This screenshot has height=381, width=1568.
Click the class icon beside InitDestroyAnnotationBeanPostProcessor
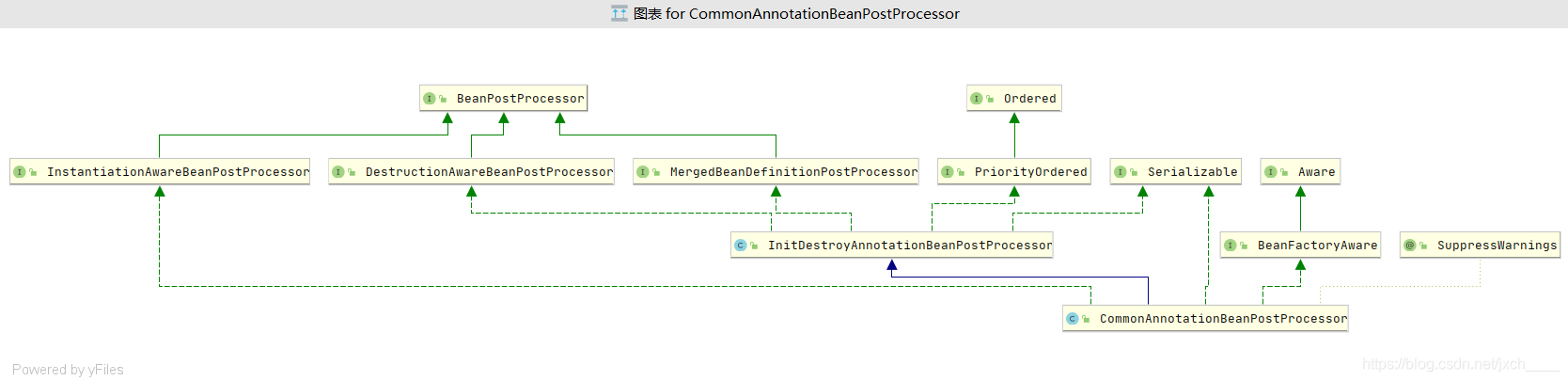(x=741, y=246)
